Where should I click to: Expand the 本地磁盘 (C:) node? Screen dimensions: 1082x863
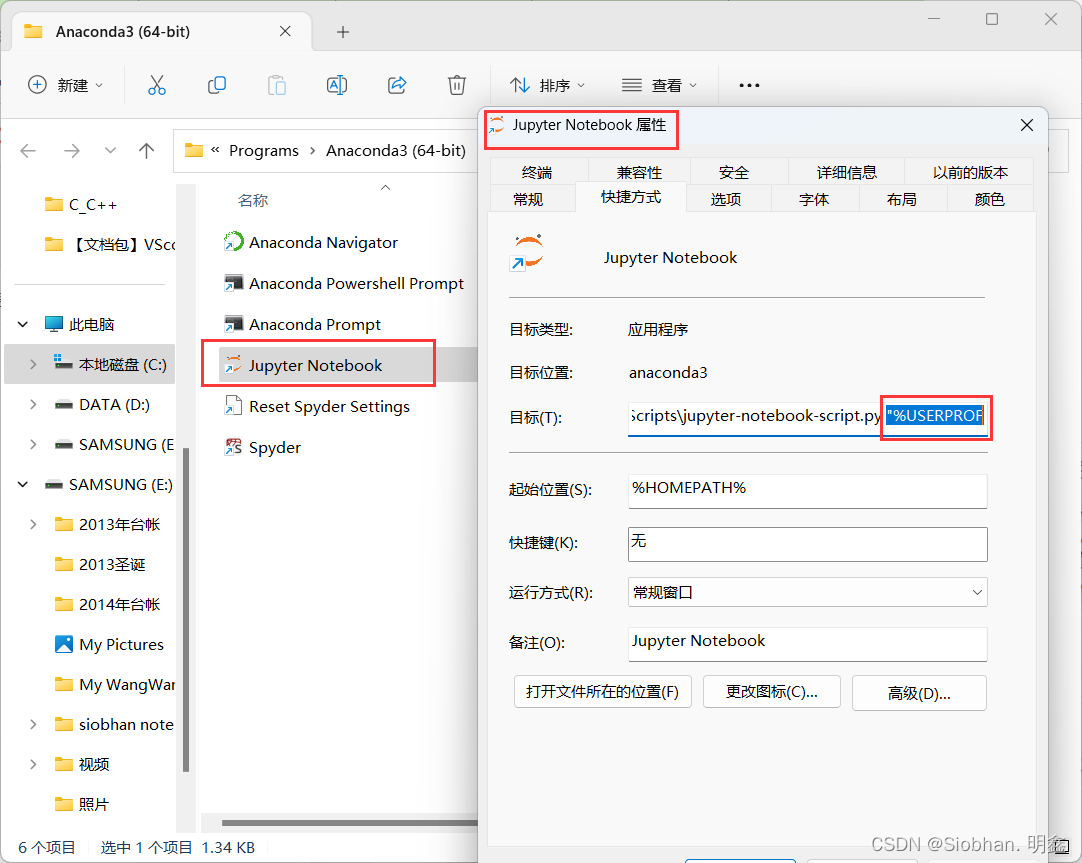point(32,364)
